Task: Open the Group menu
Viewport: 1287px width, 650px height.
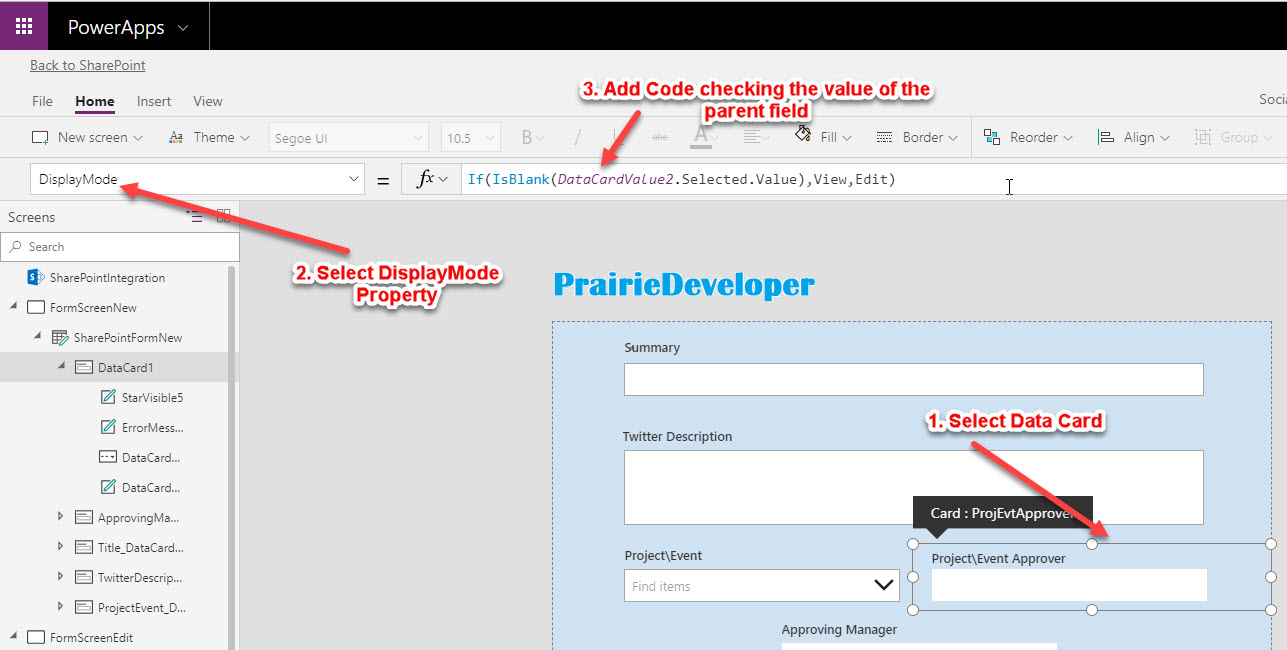Action: point(1233,137)
